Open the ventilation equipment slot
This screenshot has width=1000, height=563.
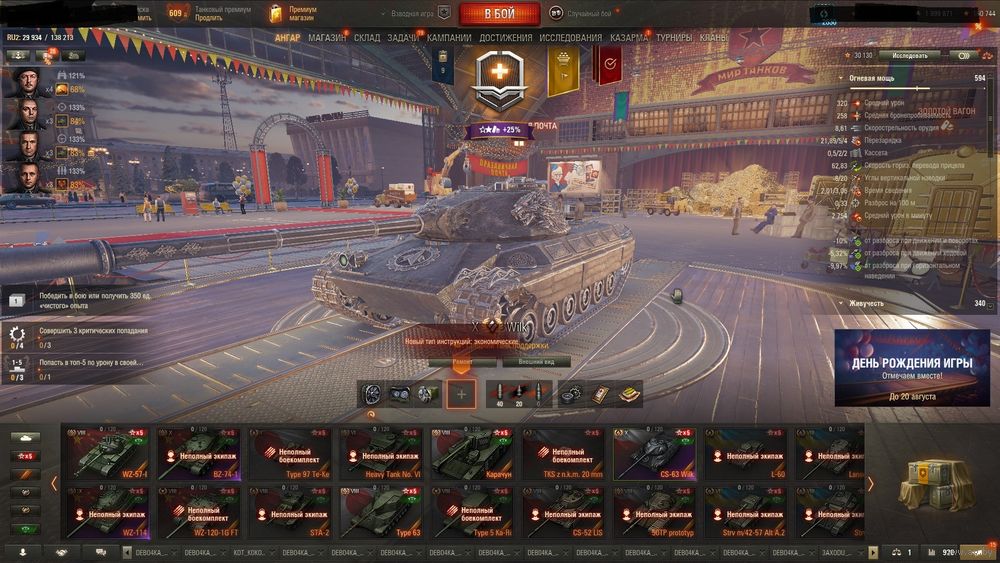[x=372, y=395]
